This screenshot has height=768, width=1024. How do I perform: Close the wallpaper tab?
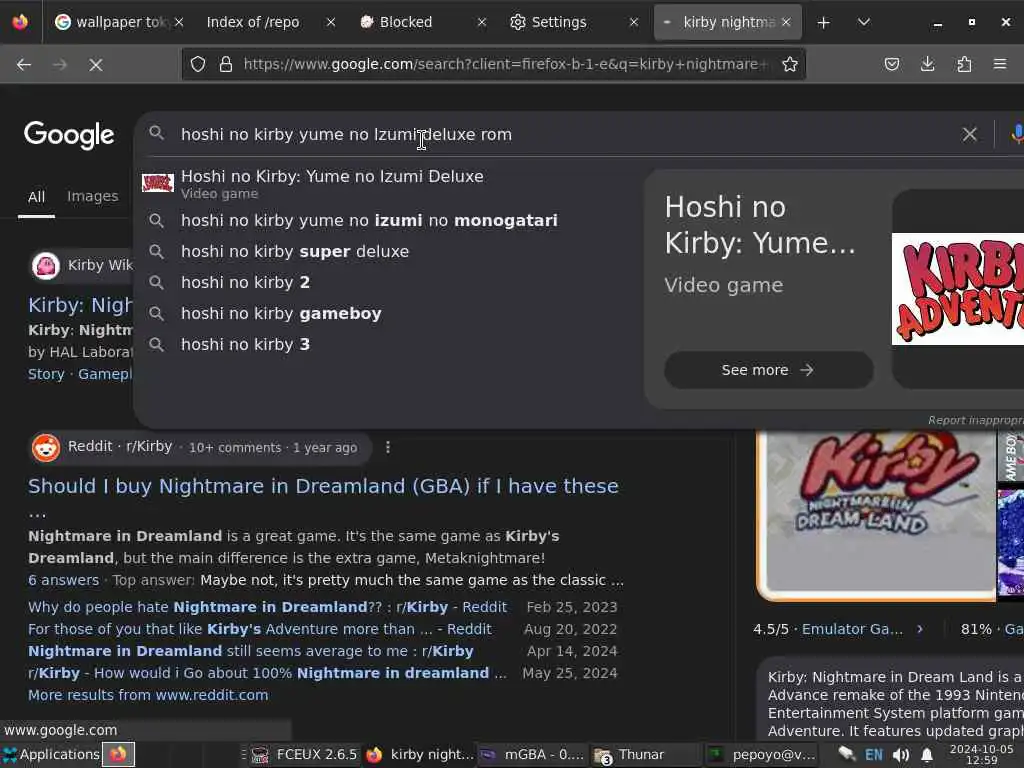179,22
